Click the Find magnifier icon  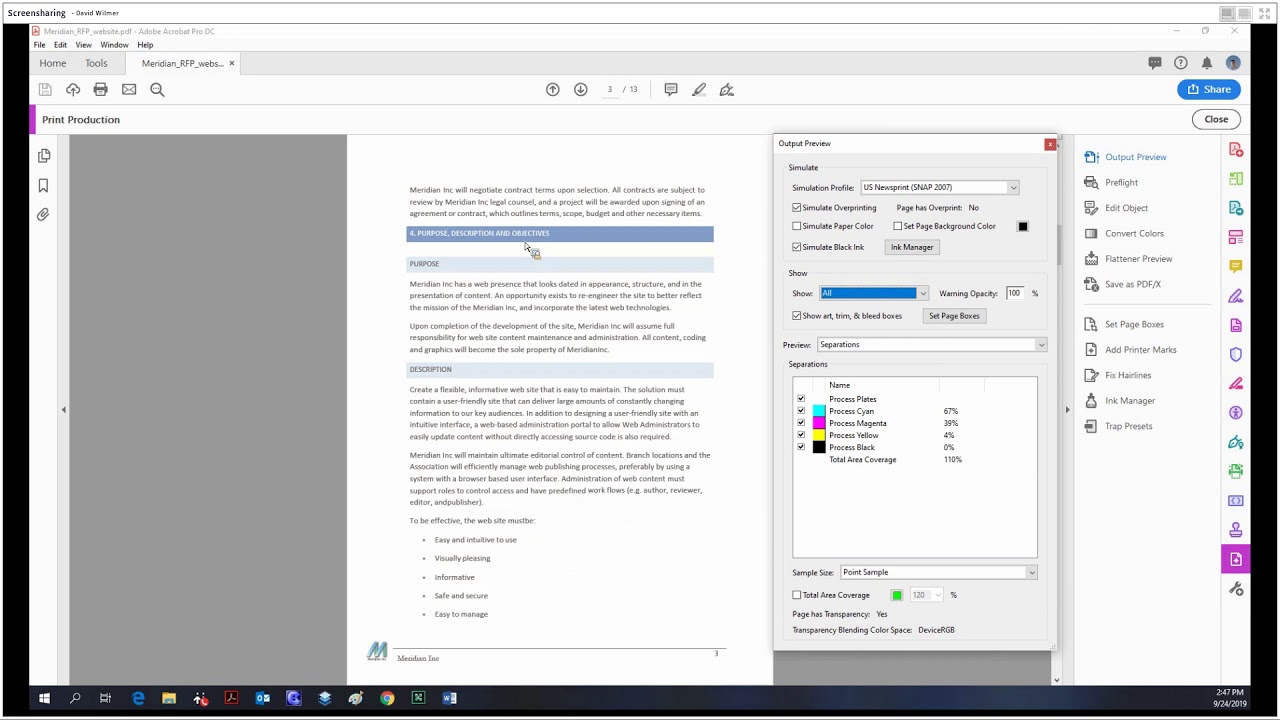[x=157, y=89]
